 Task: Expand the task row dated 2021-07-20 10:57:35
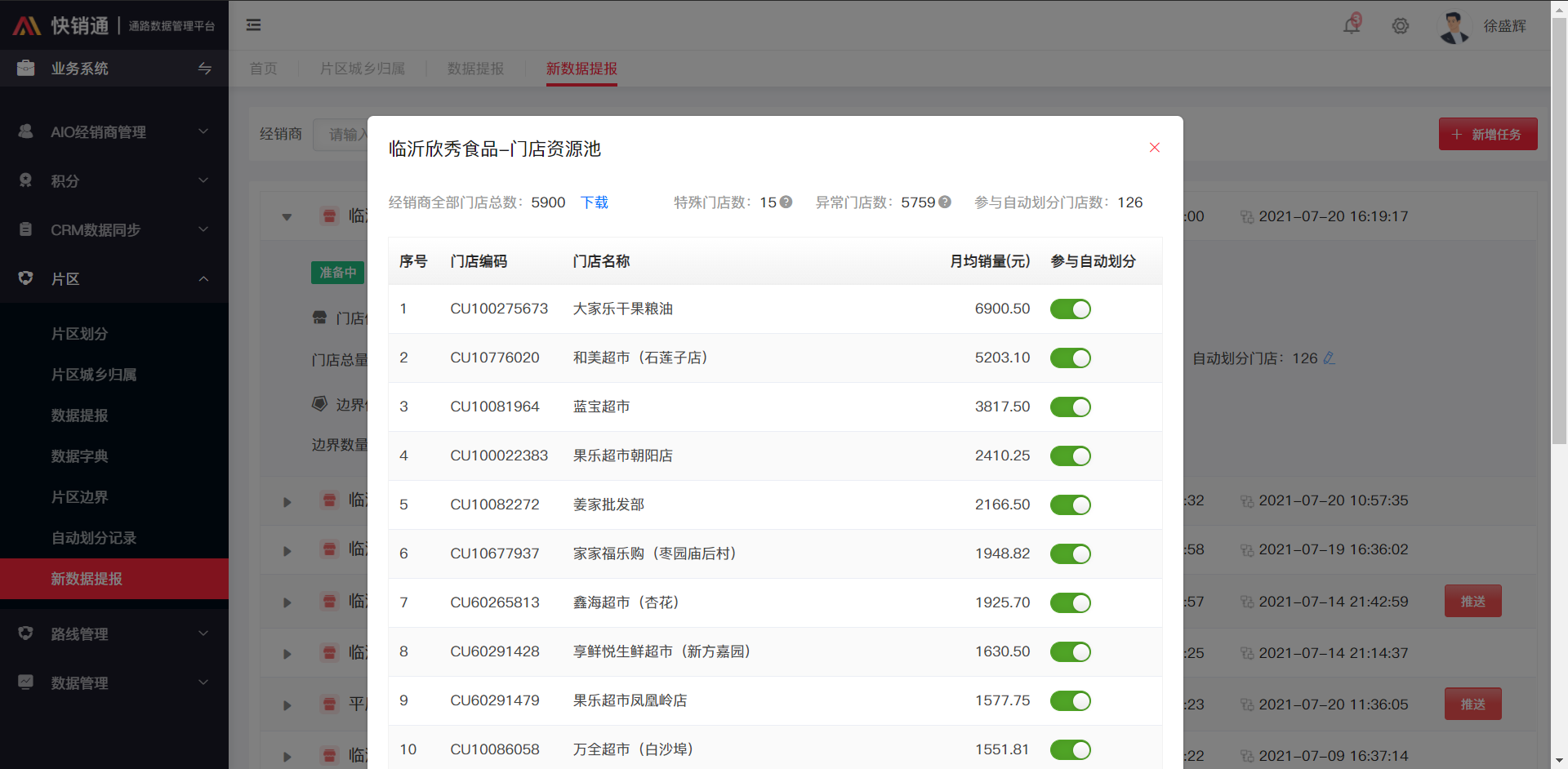pos(287,502)
